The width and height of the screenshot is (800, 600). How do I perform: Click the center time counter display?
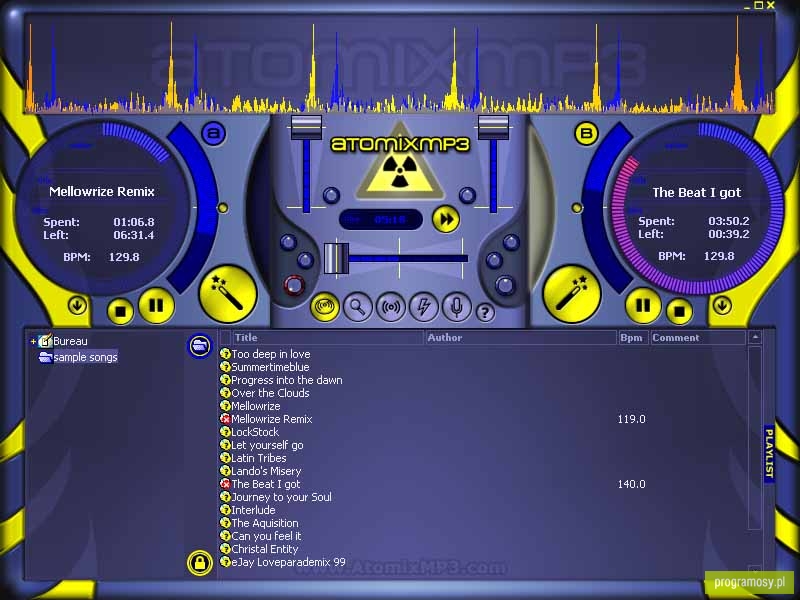tap(381, 220)
